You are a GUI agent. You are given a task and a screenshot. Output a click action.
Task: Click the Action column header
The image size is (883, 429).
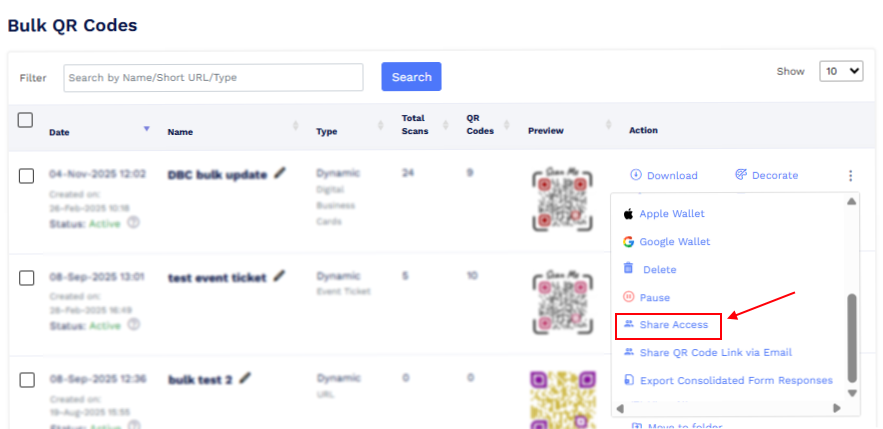point(643,130)
